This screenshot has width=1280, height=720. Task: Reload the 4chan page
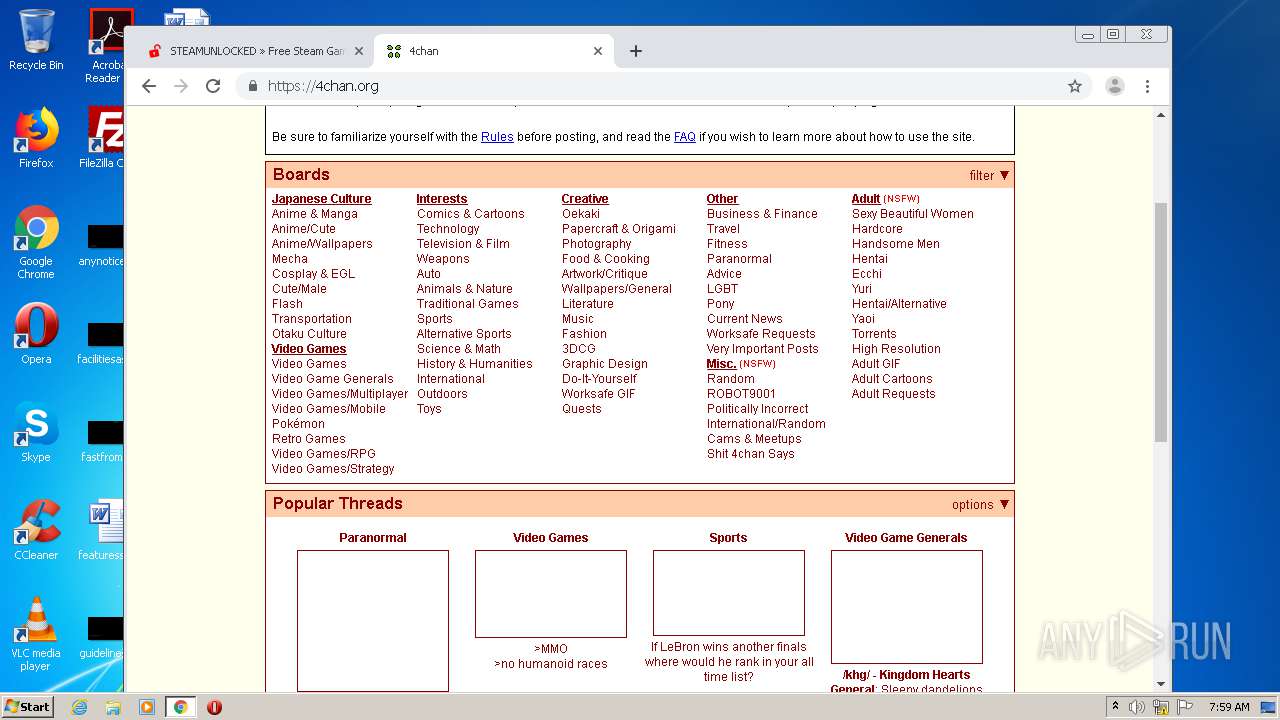213,86
